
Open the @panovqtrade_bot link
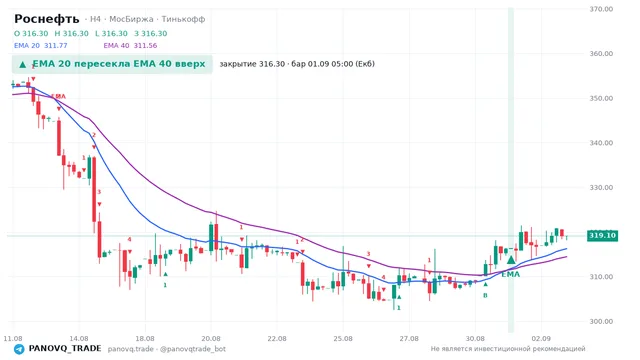(193, 349)
